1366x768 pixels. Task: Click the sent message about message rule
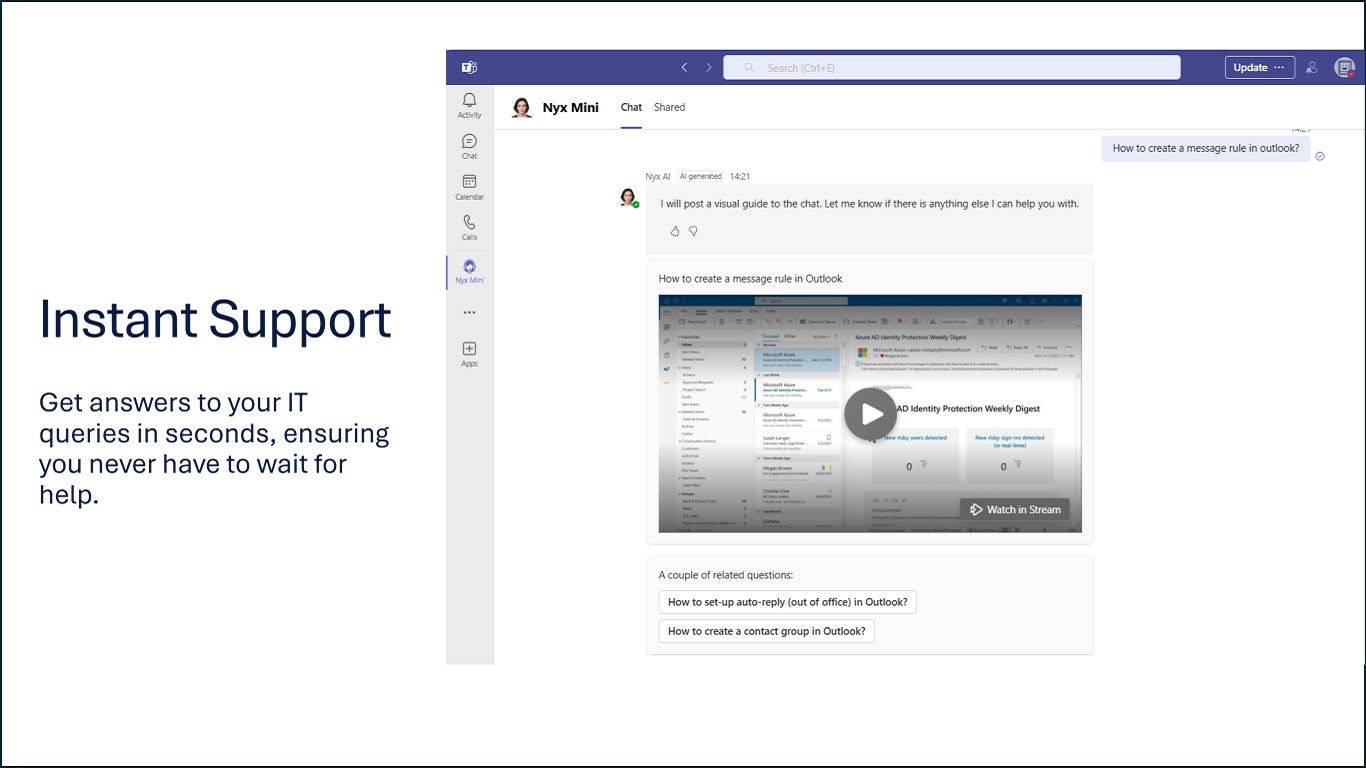tap(1206, 148)
